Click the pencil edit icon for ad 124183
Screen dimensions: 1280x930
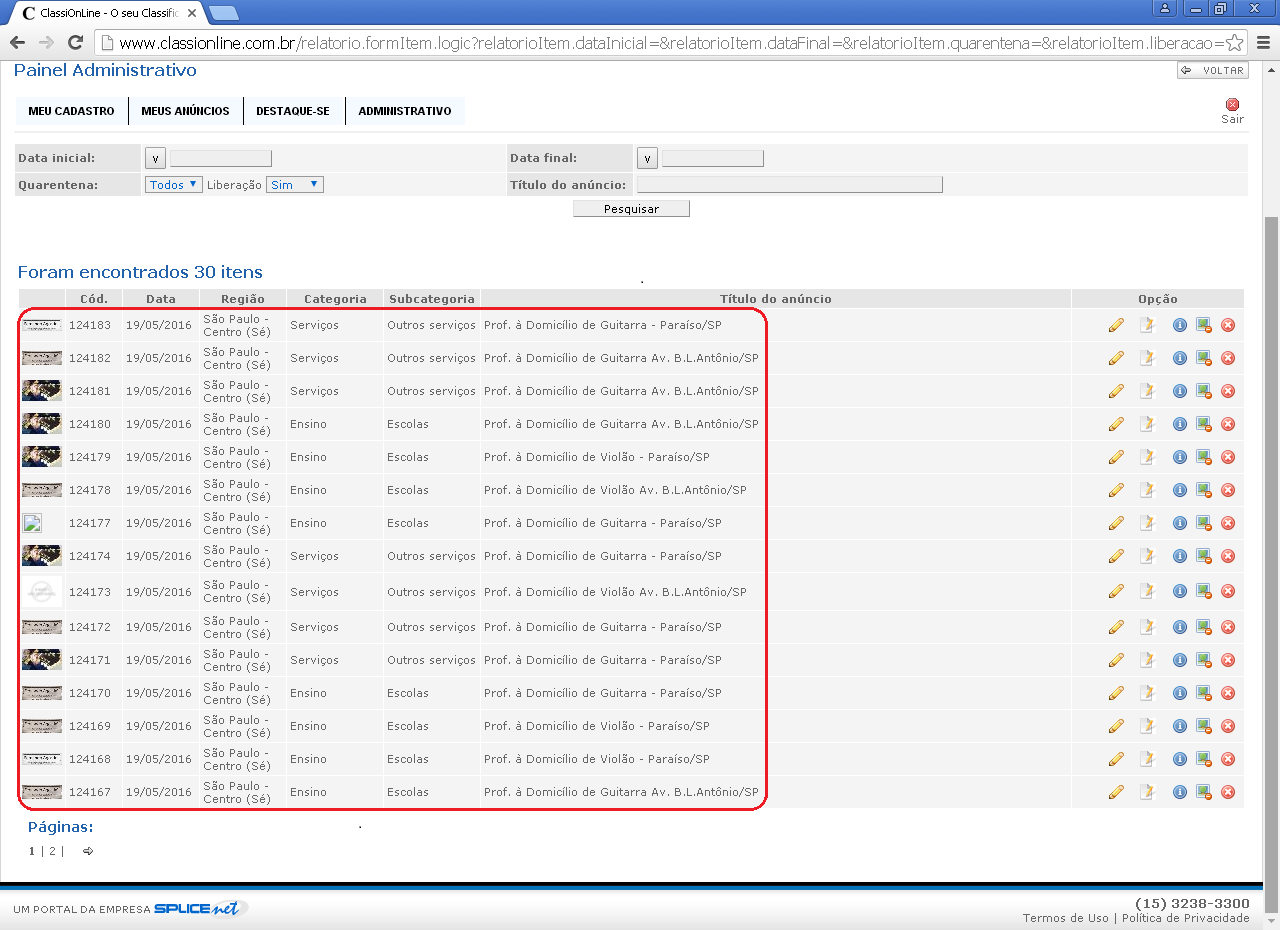(1116, 325)
